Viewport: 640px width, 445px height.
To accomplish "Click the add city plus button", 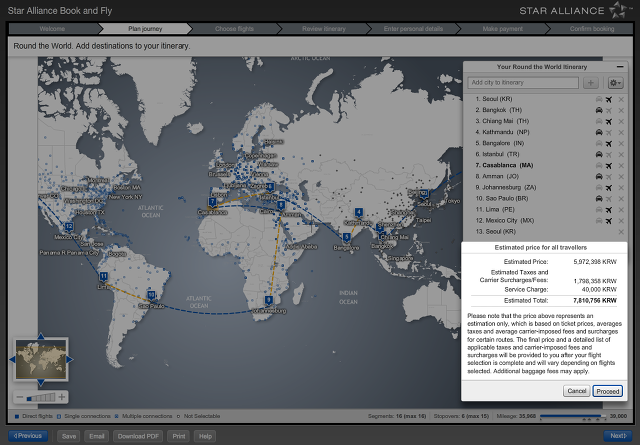I will [590, 83].
